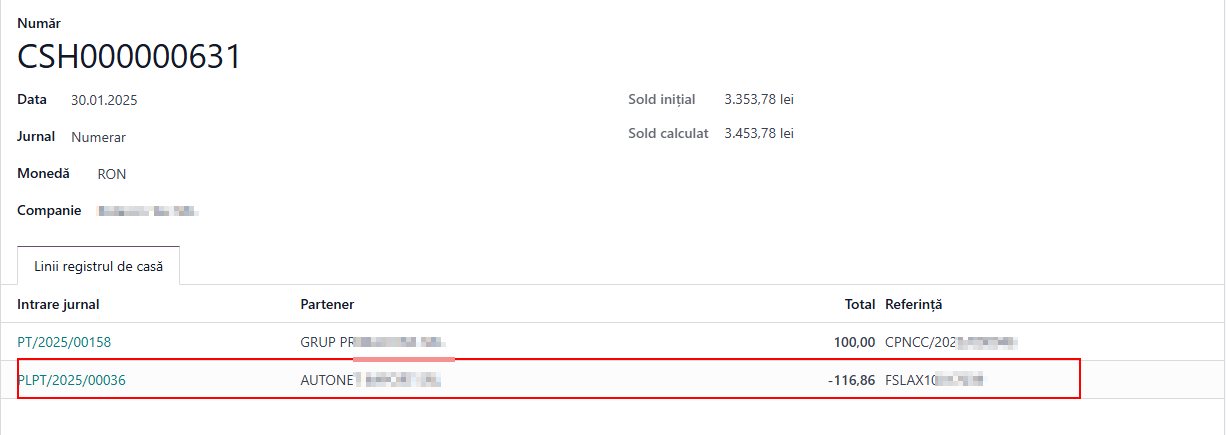This screenshot has width=1226, height=435.
Task: Select the GRUP partner cell
Action: 373,342
